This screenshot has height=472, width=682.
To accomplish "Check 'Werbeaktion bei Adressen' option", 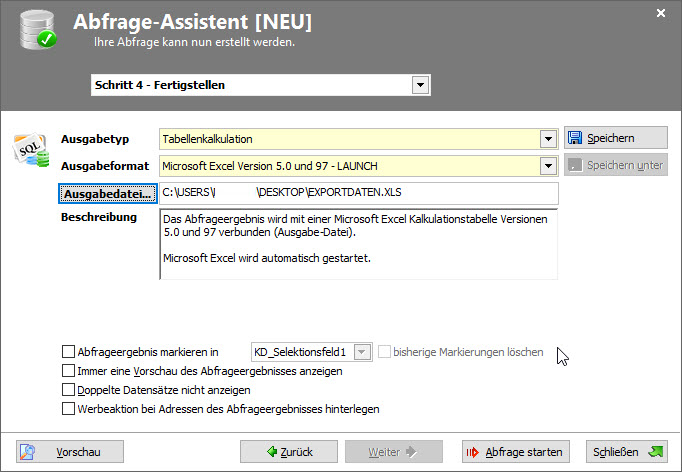I will pyautogui.click(x=68, y=409).
